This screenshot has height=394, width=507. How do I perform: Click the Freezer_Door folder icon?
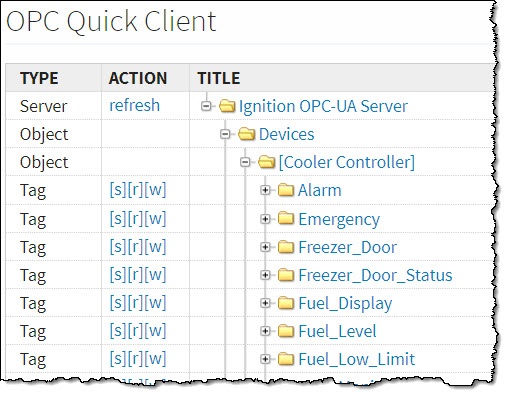[x=286, y=247]
